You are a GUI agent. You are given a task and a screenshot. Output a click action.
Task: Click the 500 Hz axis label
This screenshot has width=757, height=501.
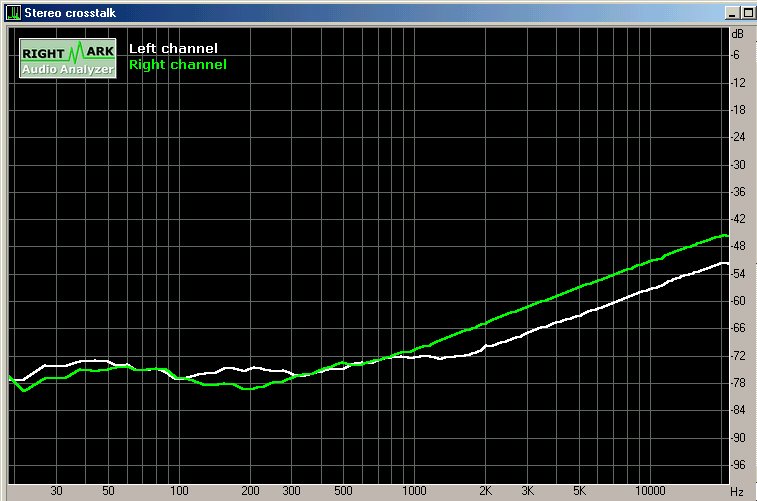pos(343,491)
